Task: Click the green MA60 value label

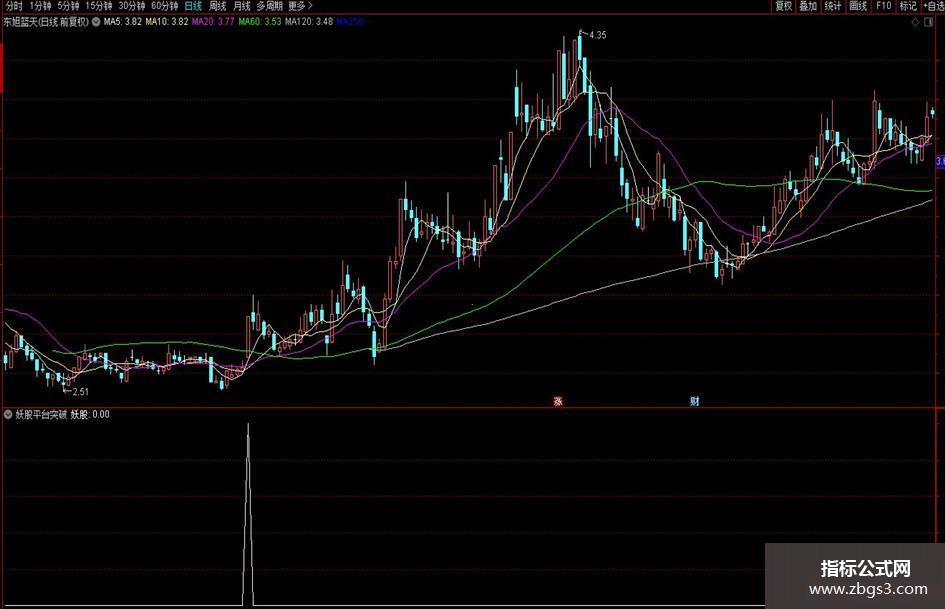Action: (260, 22)
